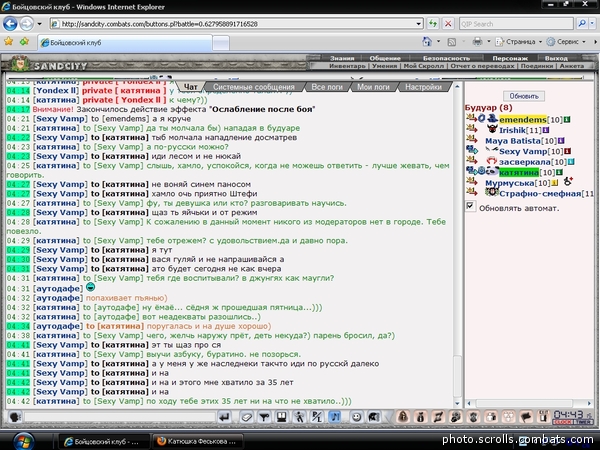
Task: Open the Персонаж menu
Action: [510, 58]
